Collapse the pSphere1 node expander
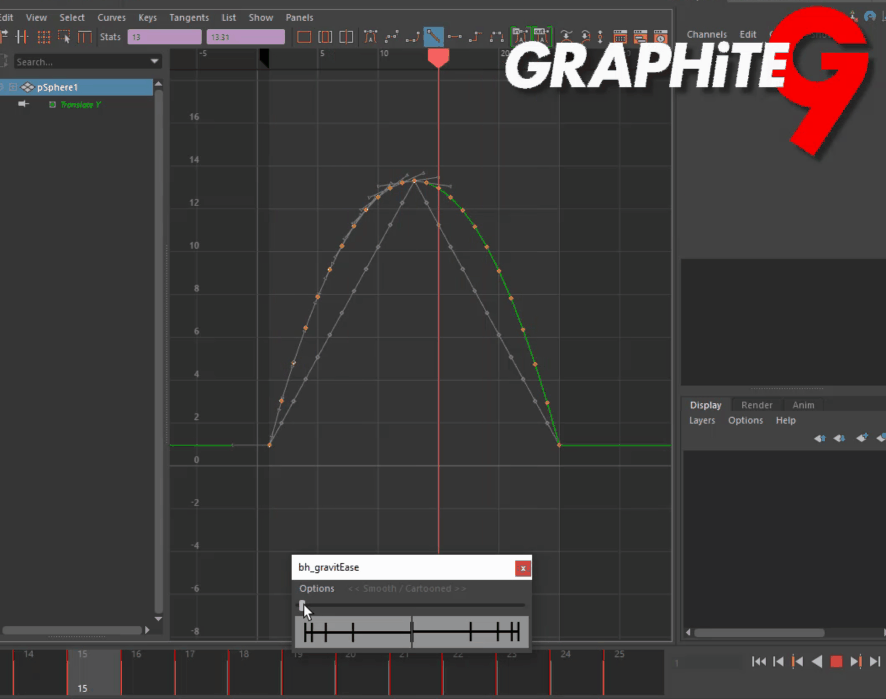Screen dimensions: 886x699 coord(13,87)
